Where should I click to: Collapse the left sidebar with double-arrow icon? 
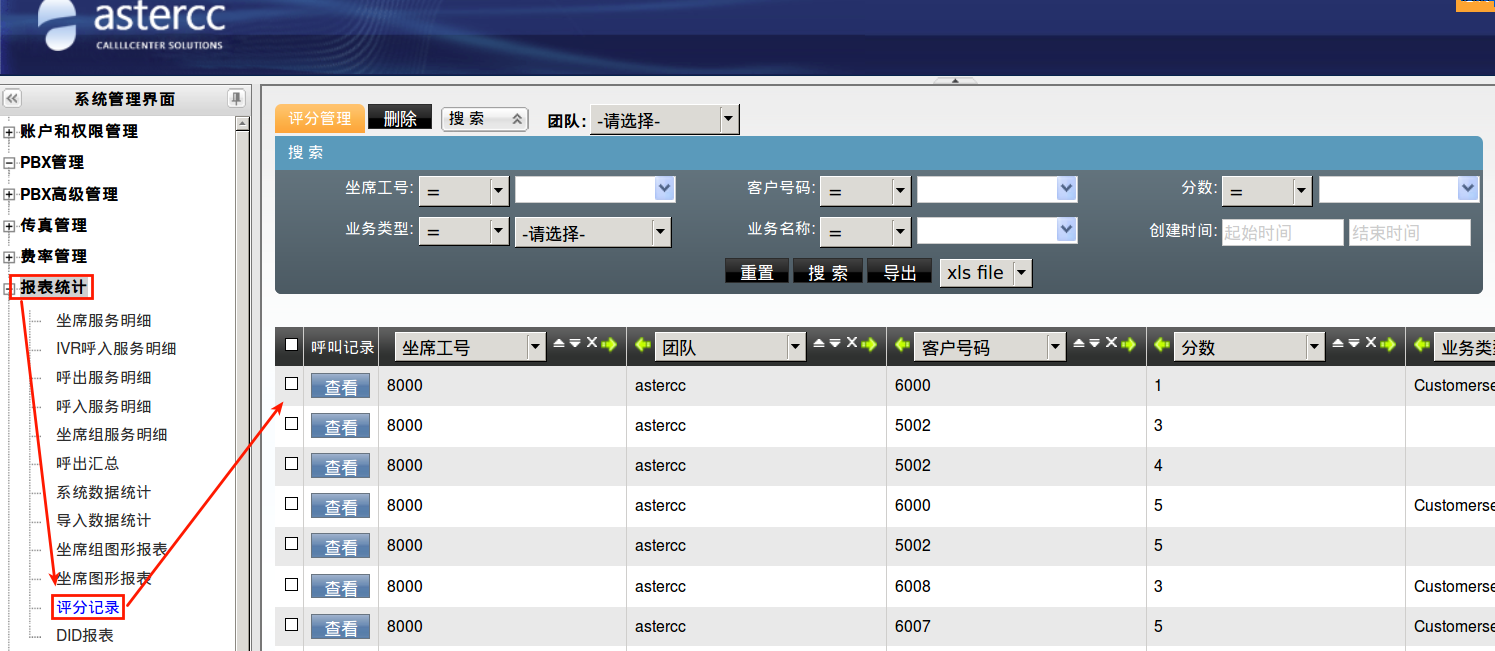[x=12, y=98]
